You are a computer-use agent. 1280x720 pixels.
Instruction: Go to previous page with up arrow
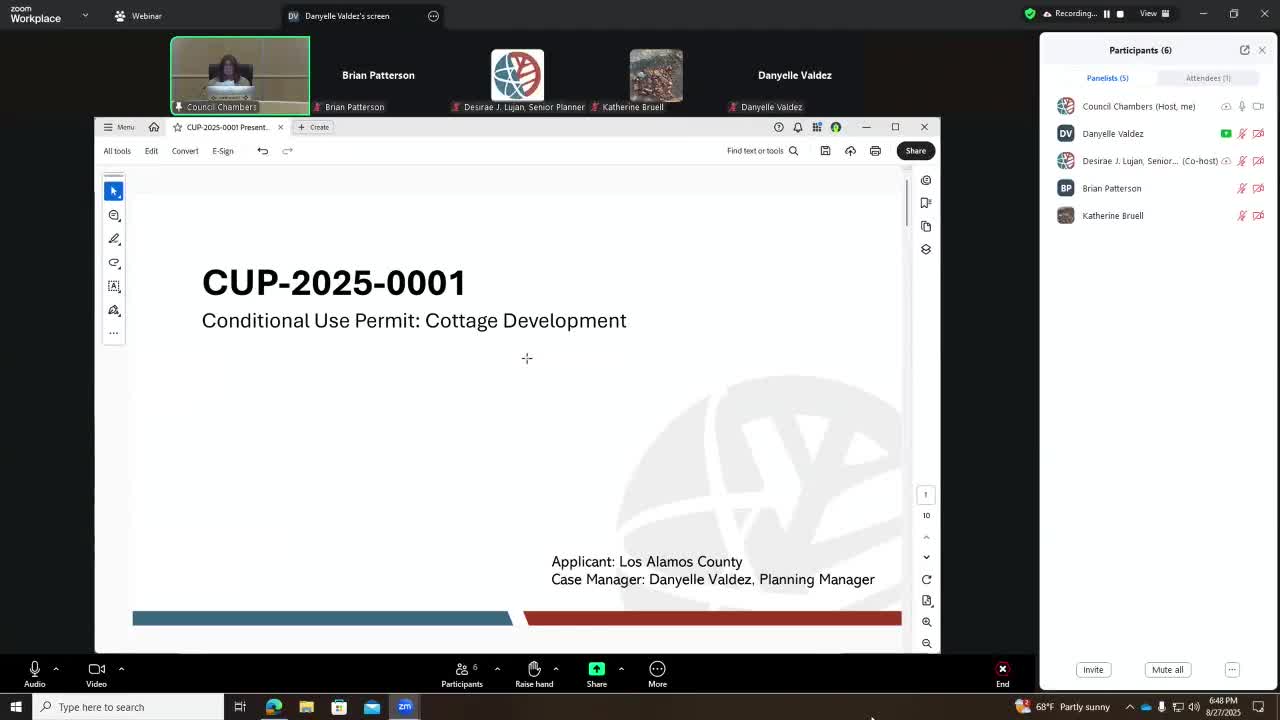[926, 537]
